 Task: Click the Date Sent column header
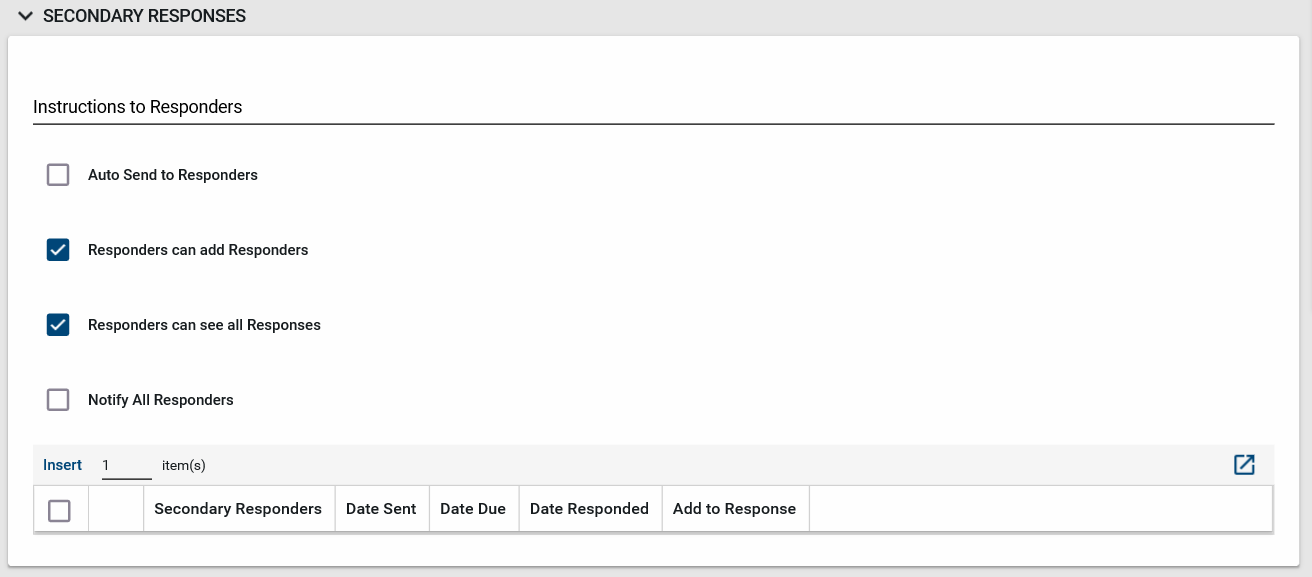(381, 508)
